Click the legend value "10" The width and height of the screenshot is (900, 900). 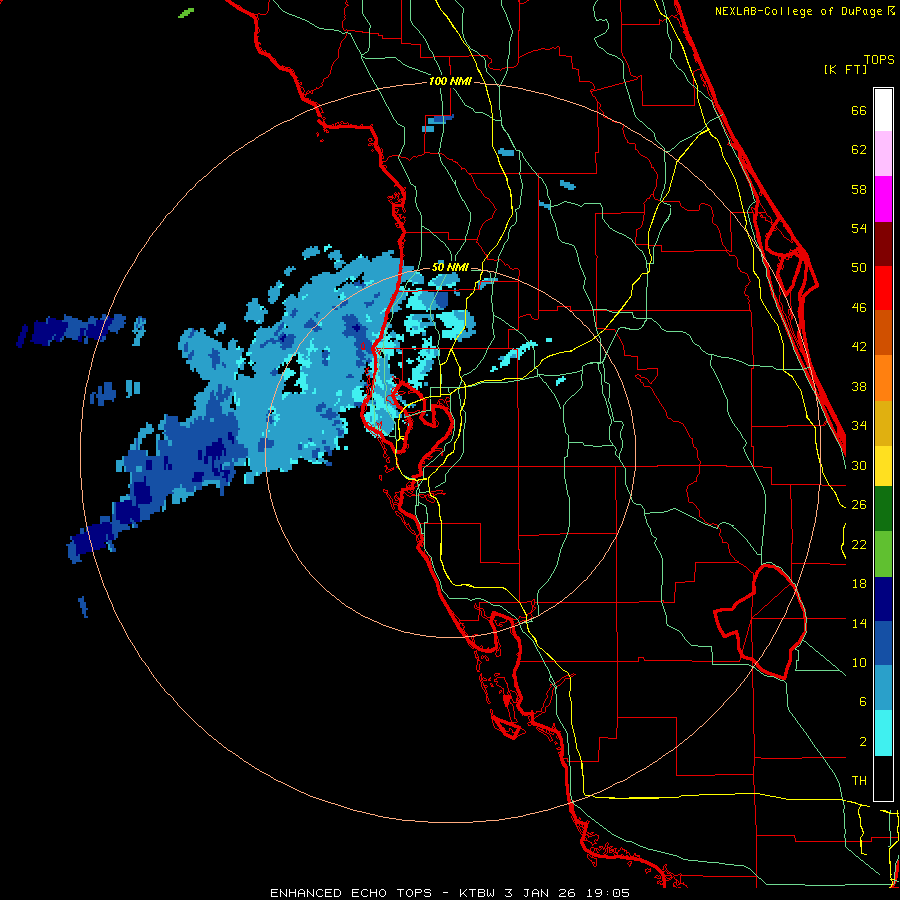pos(859,662)
